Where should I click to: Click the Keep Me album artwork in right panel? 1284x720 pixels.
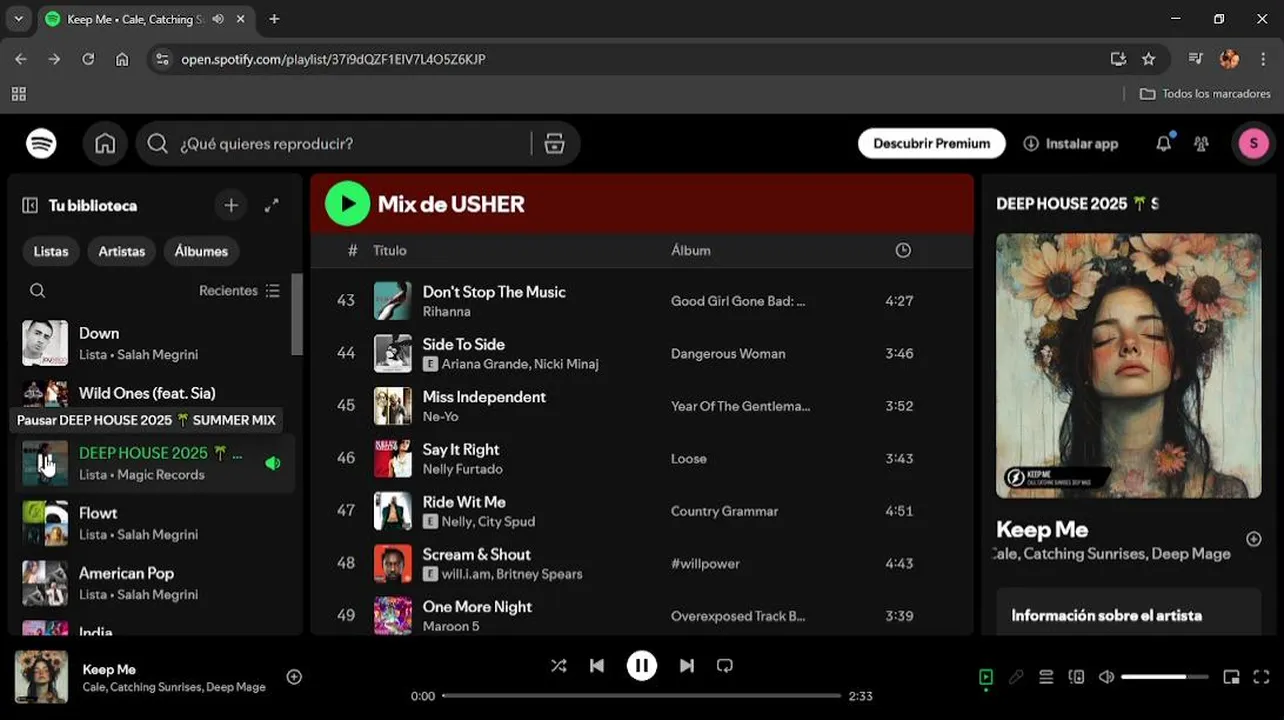pos(1128,366)
